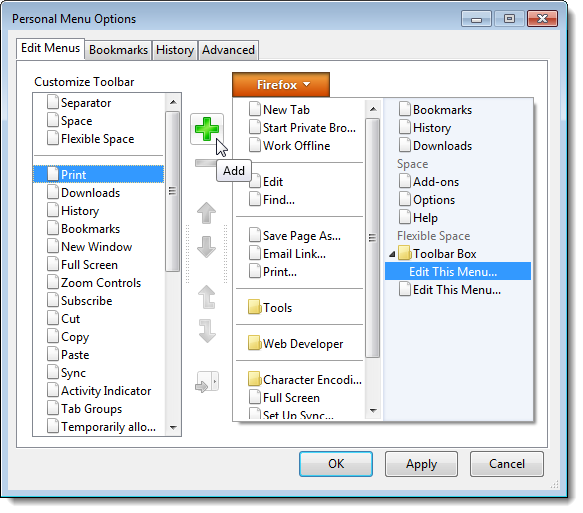
Task: Confirm with the OK button
Action: 336,464
